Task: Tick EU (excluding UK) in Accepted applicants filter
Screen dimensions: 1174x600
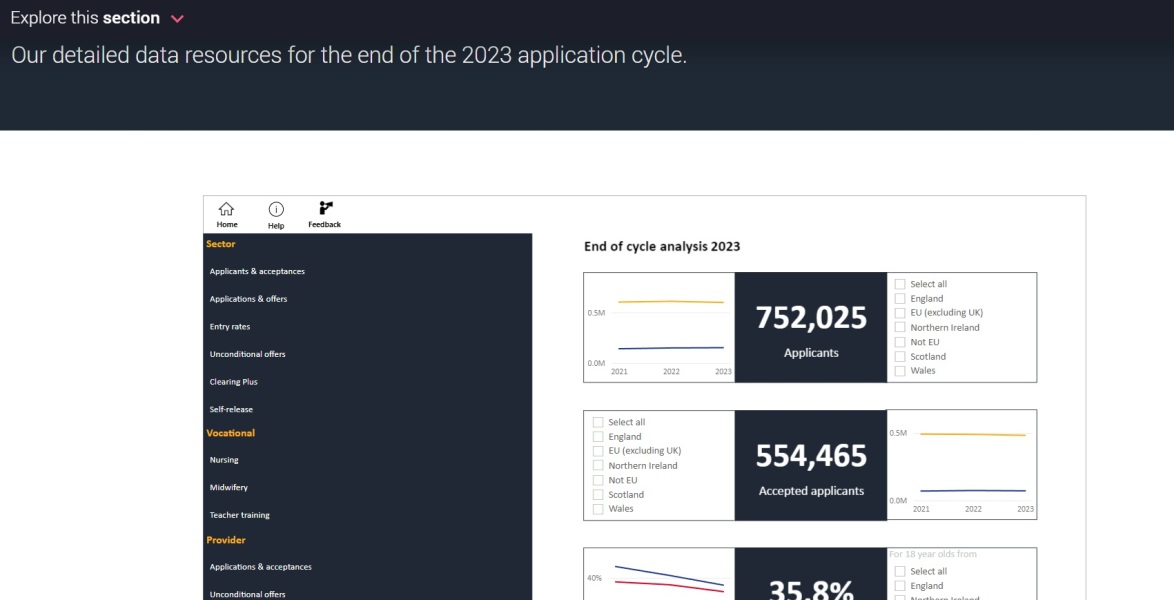Action: click(598, 451)
